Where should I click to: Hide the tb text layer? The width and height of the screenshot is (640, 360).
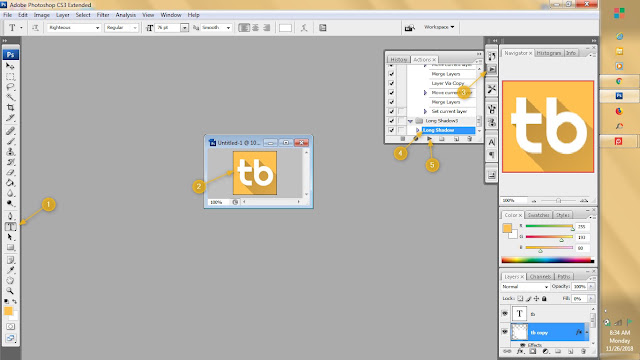click(x=505, y=313)
